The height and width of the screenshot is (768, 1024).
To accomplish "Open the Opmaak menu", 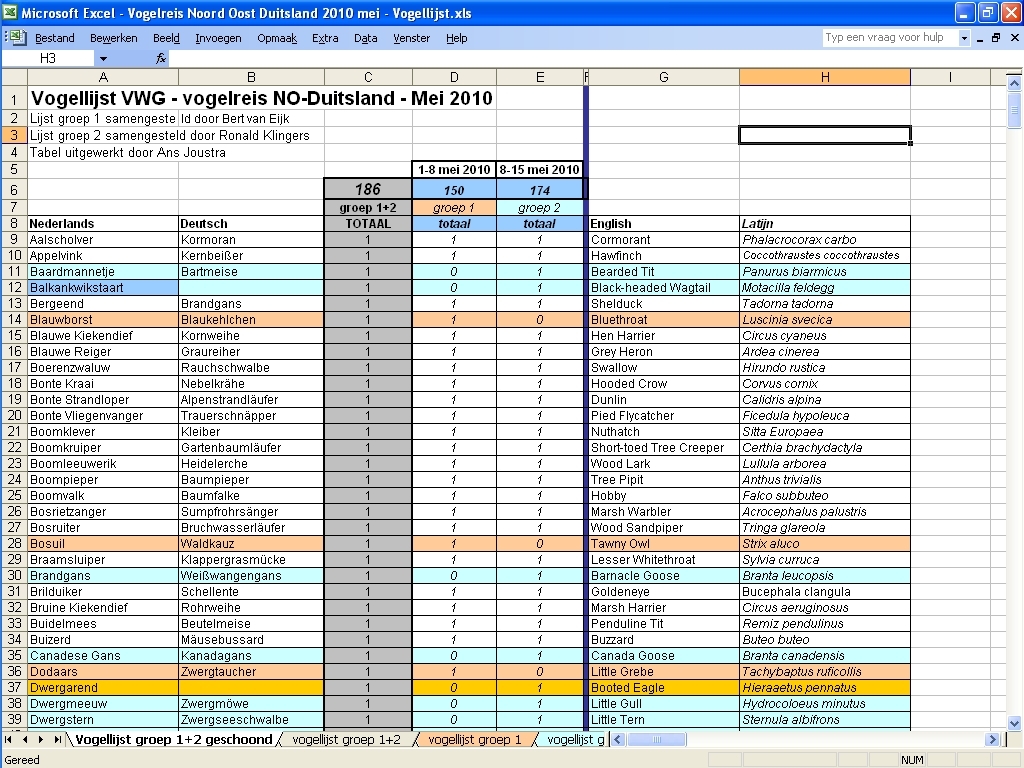I will 277,39.
